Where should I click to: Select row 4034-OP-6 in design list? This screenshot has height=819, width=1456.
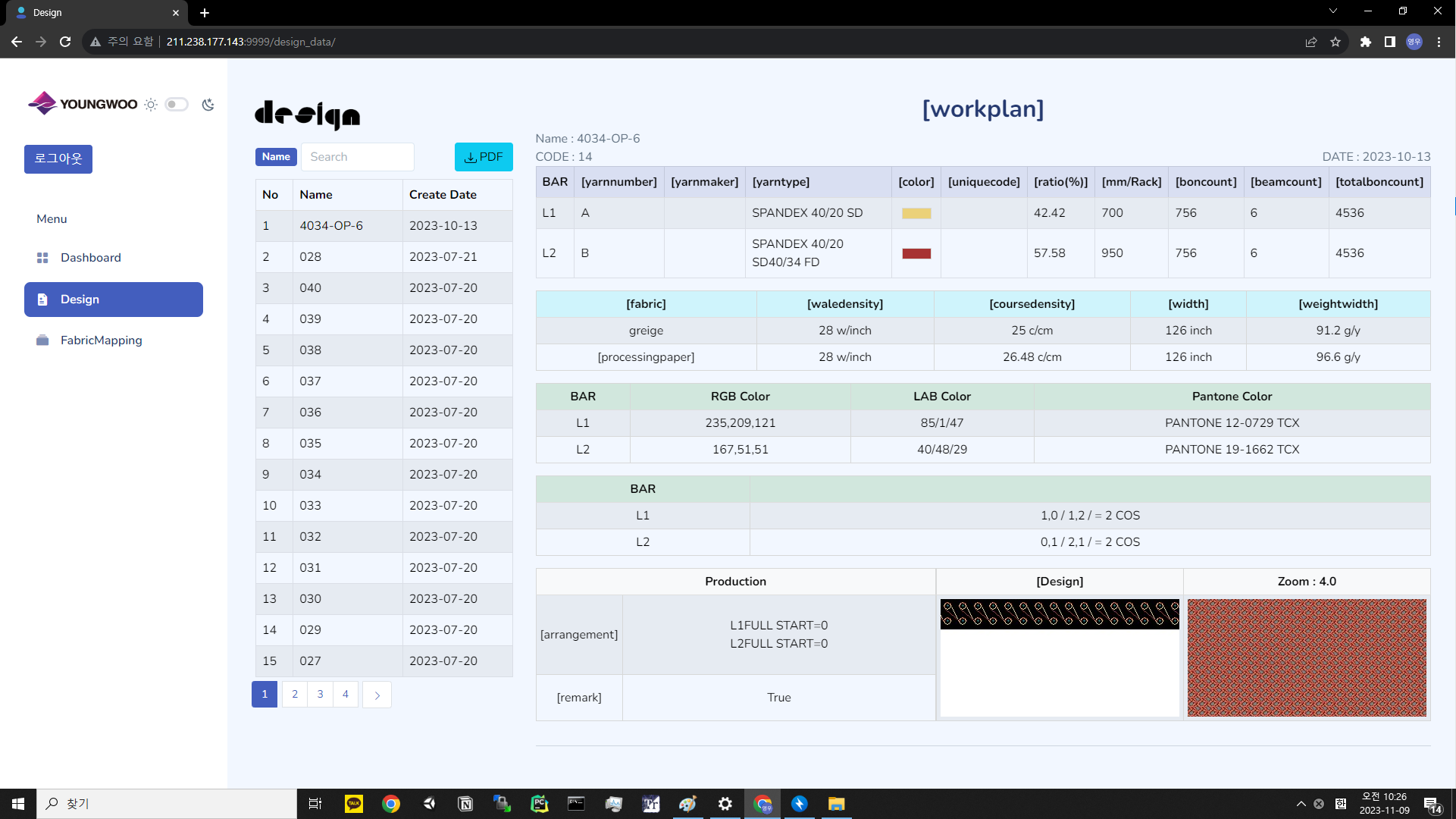[x=331, y=226]
